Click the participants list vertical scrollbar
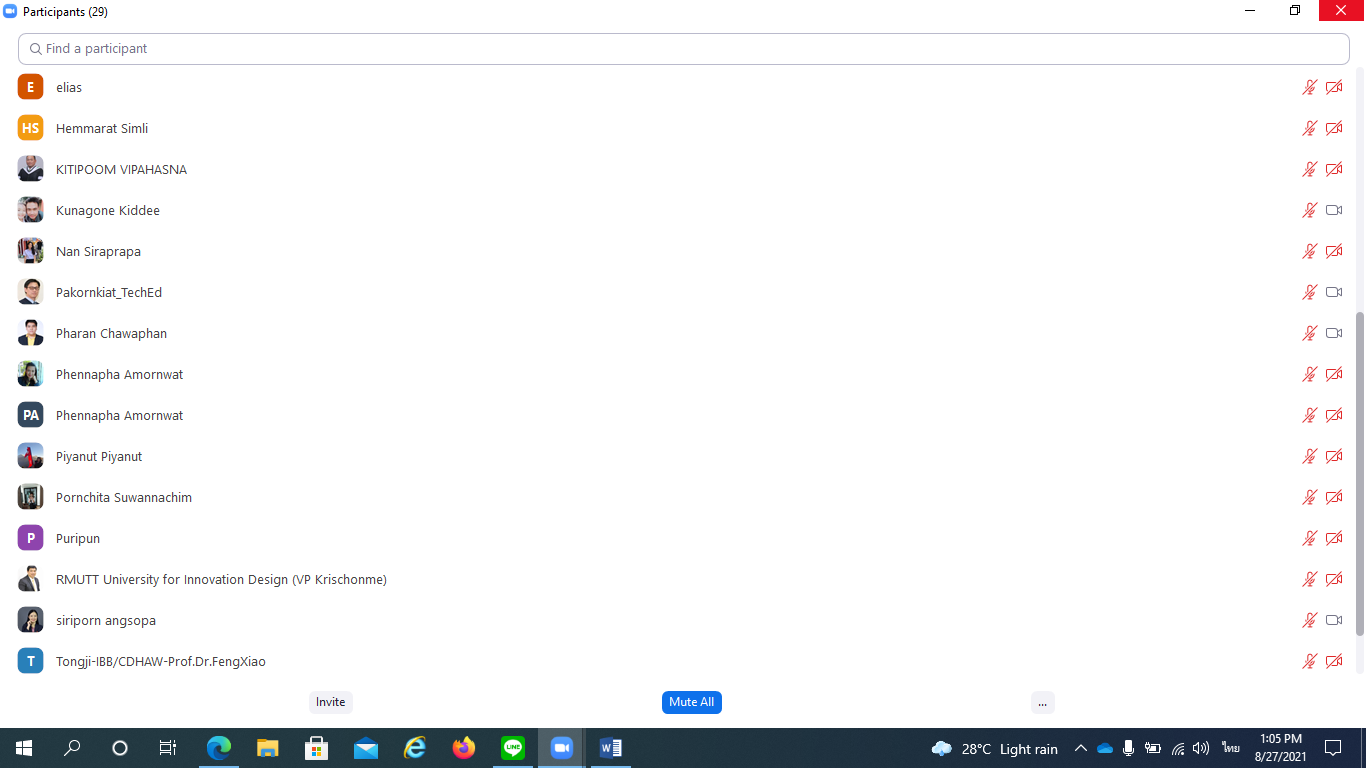1366x768 pixels. click(x=1359, y=473)
